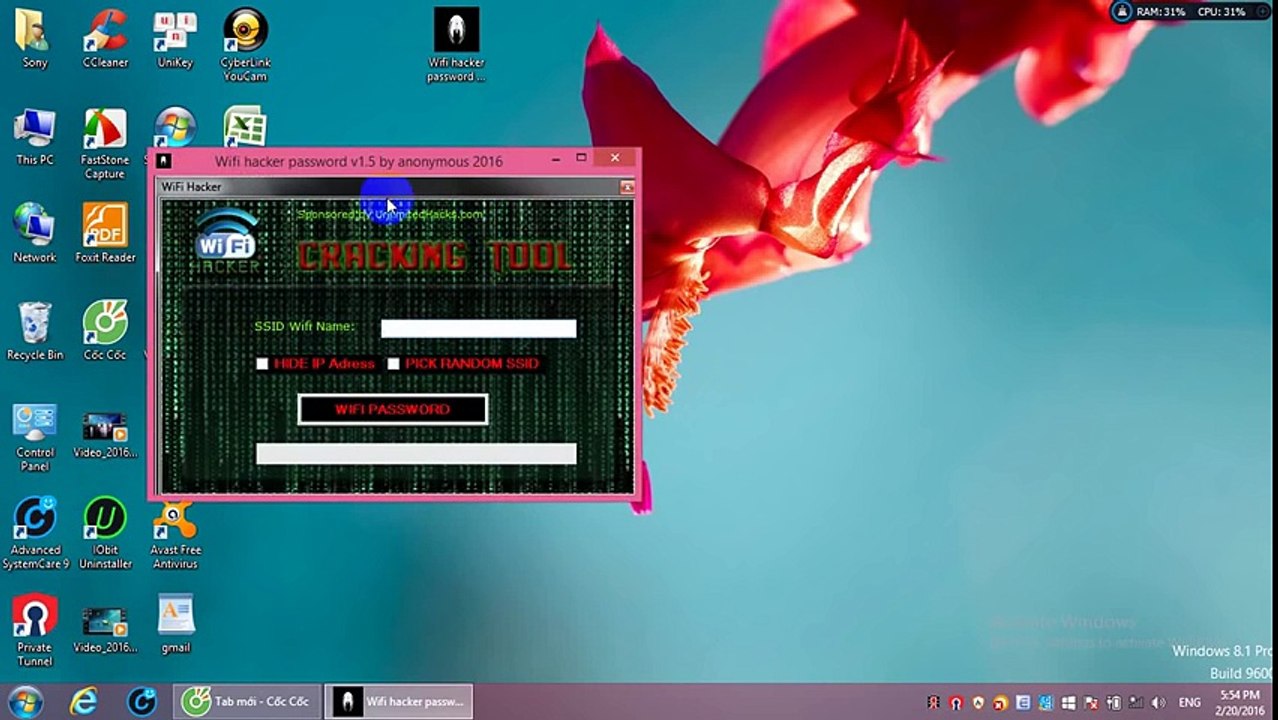Open the Windows Start button
This screenshot has width=1278, height=720.
point(24,702)
